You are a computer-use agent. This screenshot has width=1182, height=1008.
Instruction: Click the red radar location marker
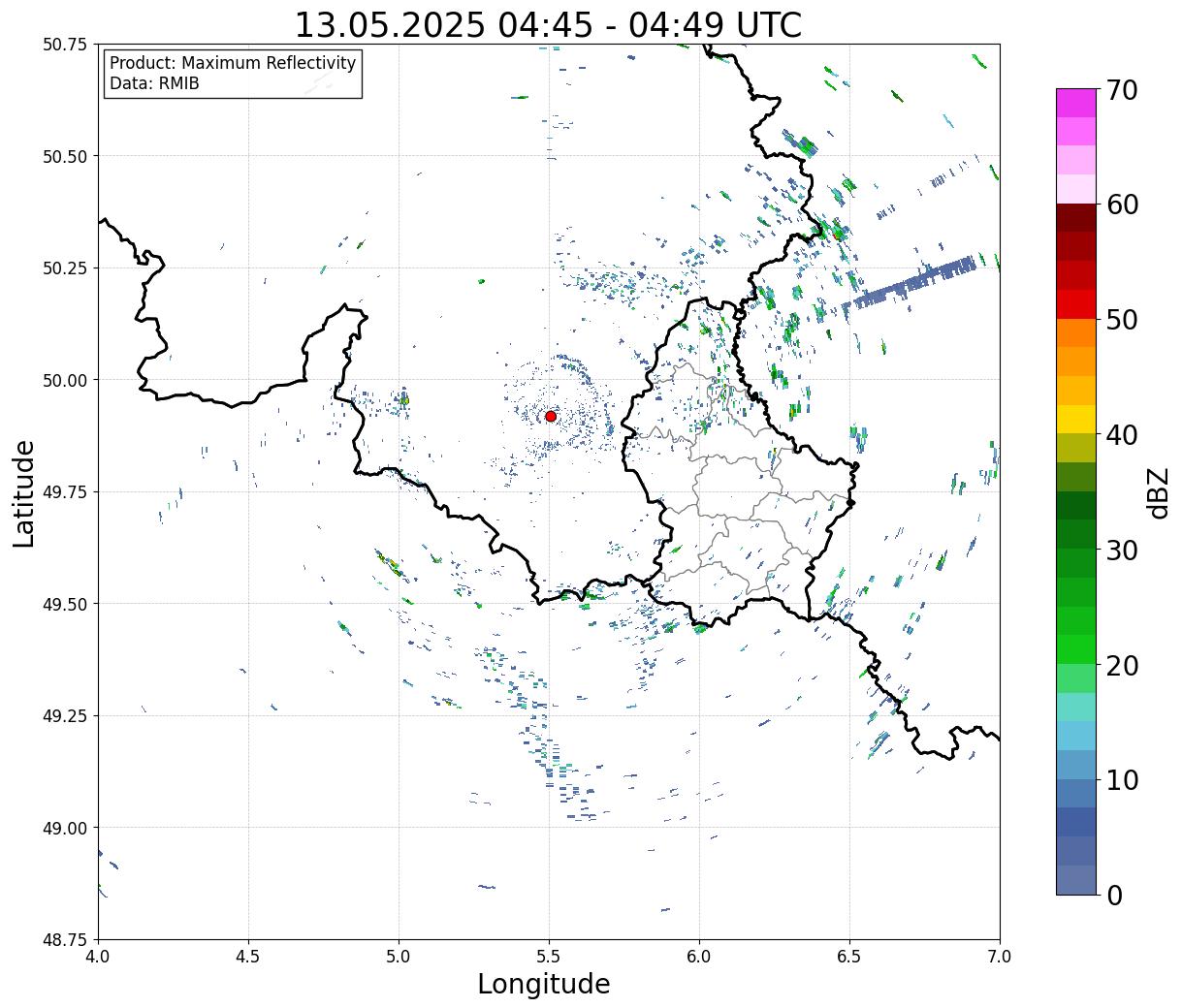pos(551,416)
